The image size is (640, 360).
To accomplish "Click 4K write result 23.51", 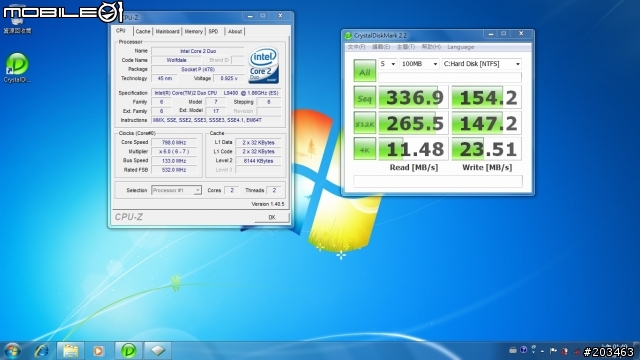I will (x=487, y=149).
